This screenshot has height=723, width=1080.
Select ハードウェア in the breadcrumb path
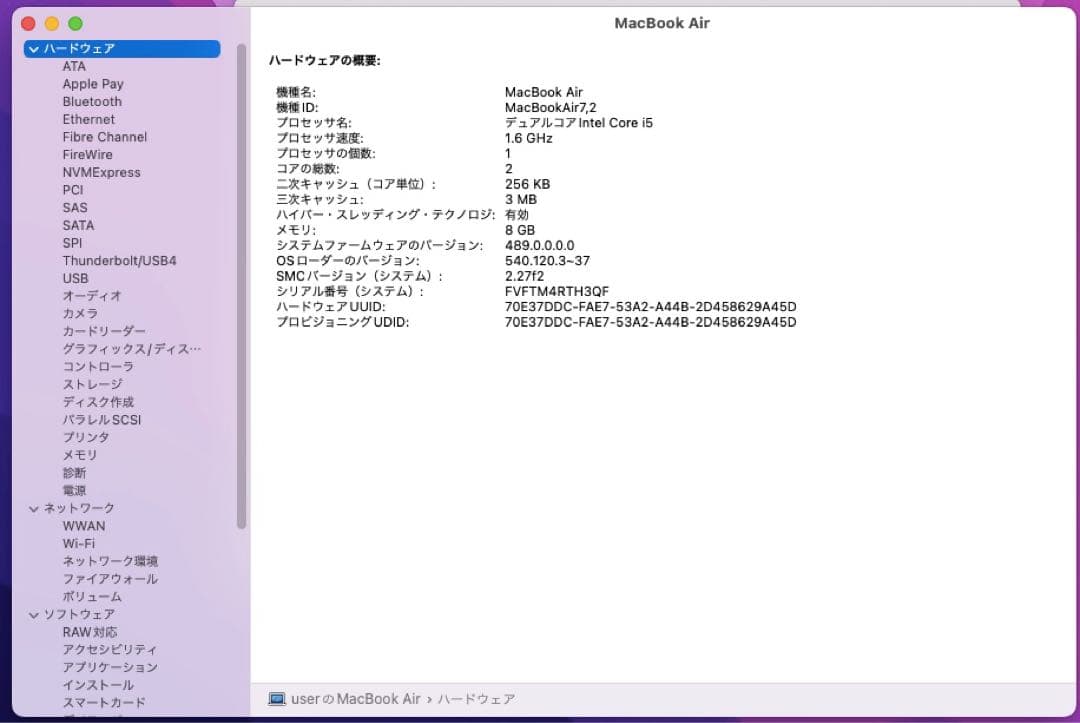coord(477,698)
